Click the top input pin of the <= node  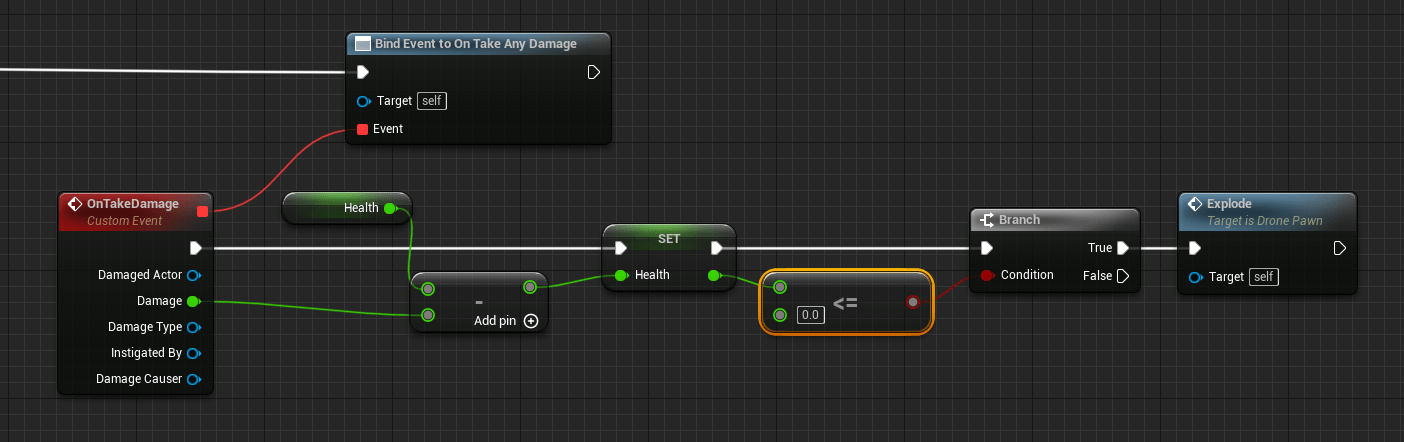780,288
